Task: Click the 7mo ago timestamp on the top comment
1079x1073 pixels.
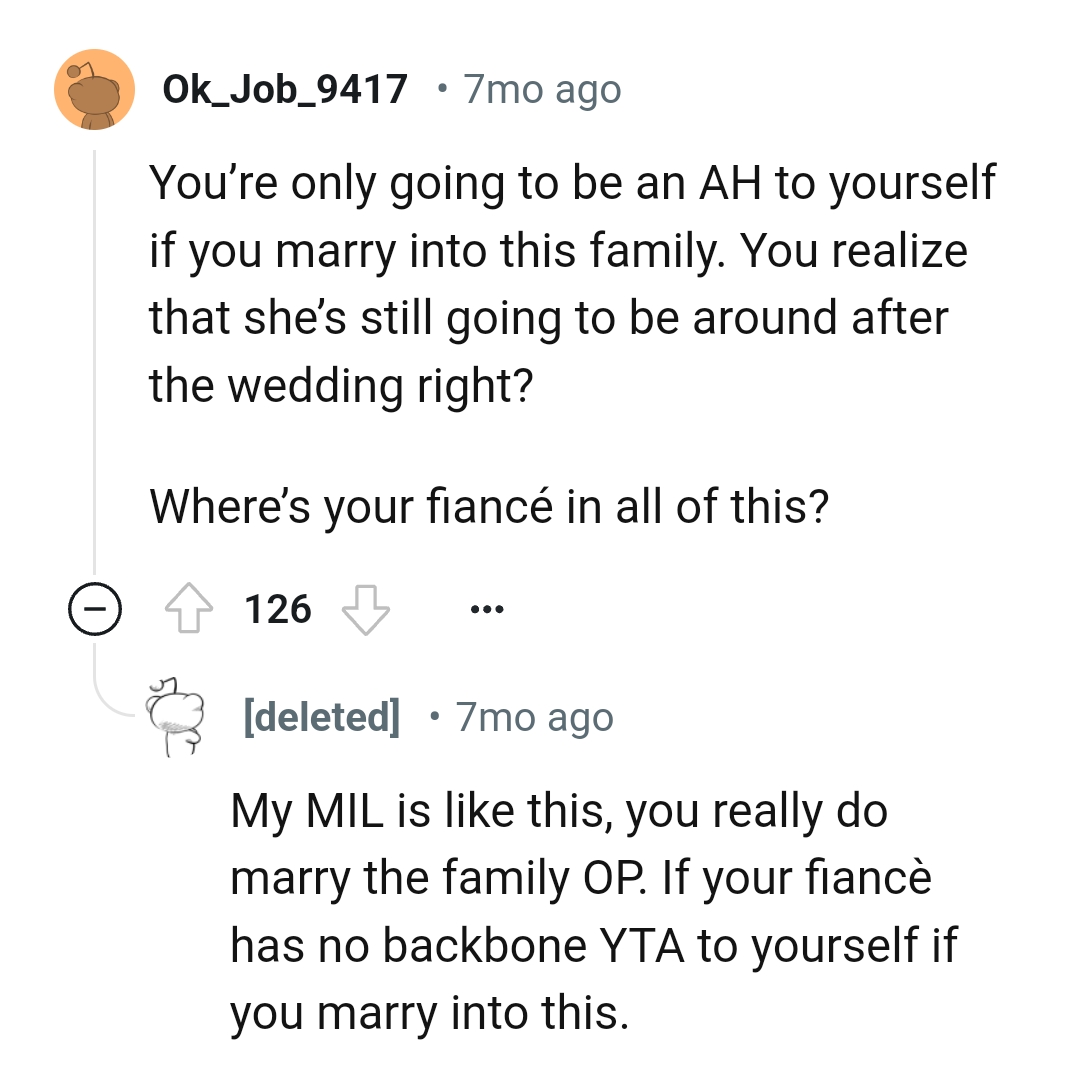Action: tap(541, 88)
